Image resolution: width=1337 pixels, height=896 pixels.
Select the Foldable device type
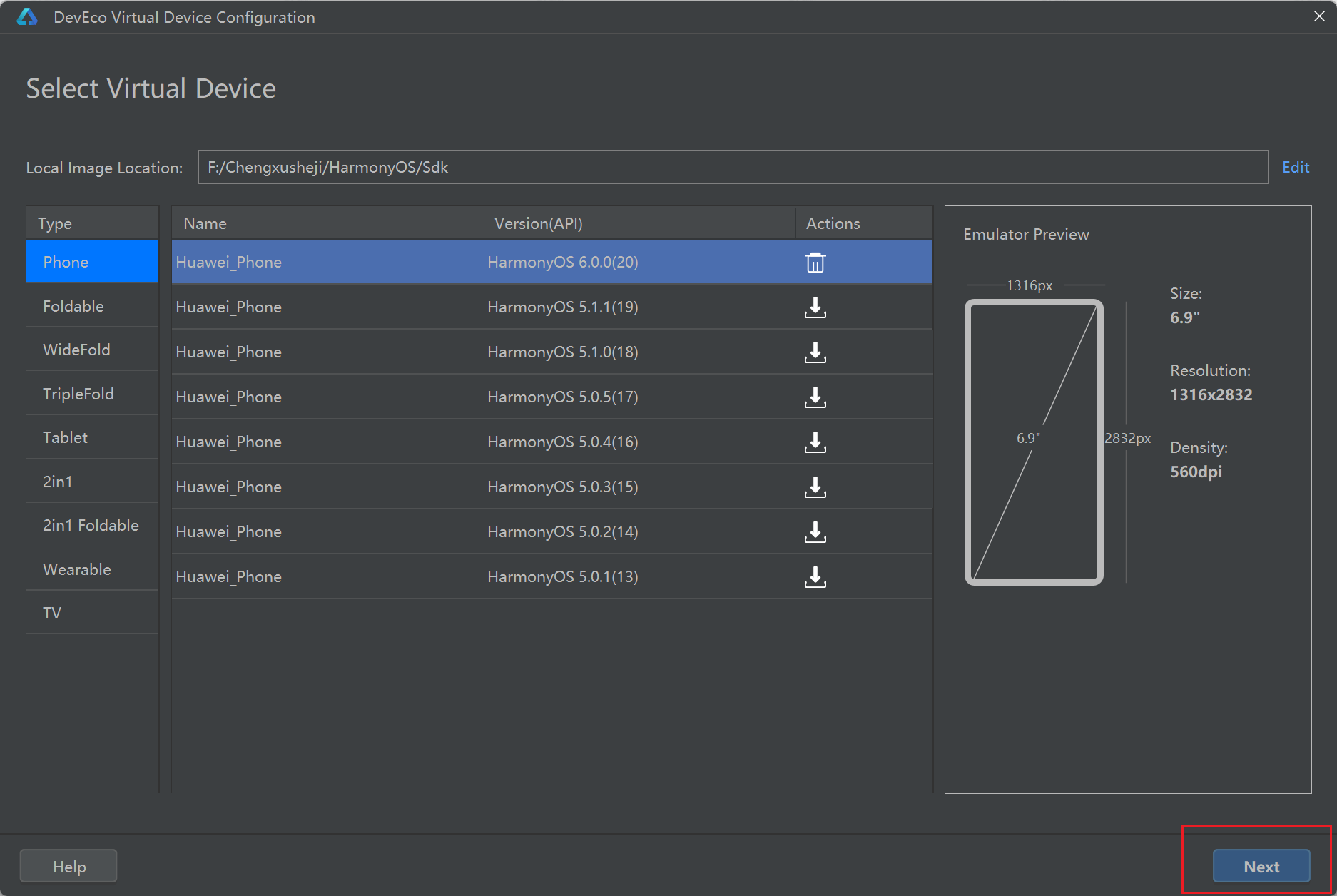click(x=73, y=306)
